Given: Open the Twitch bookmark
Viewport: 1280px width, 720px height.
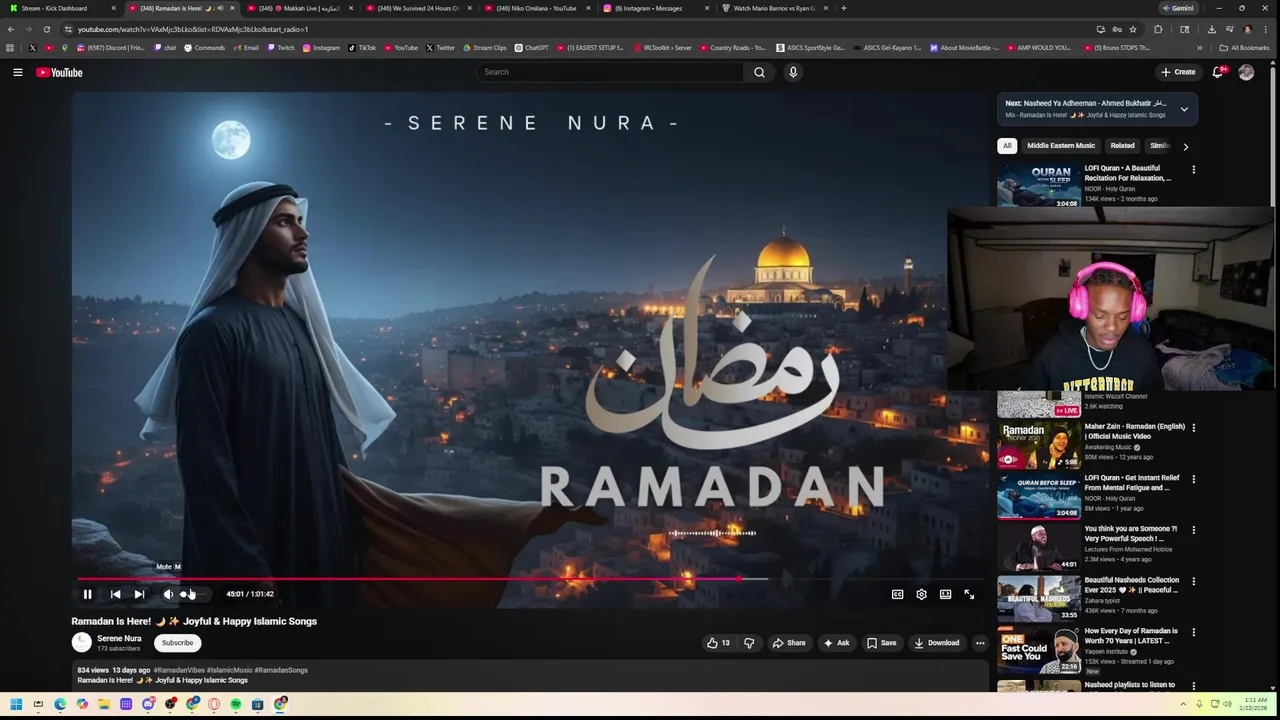Looking at the screenshot, I should coord(281,47).
